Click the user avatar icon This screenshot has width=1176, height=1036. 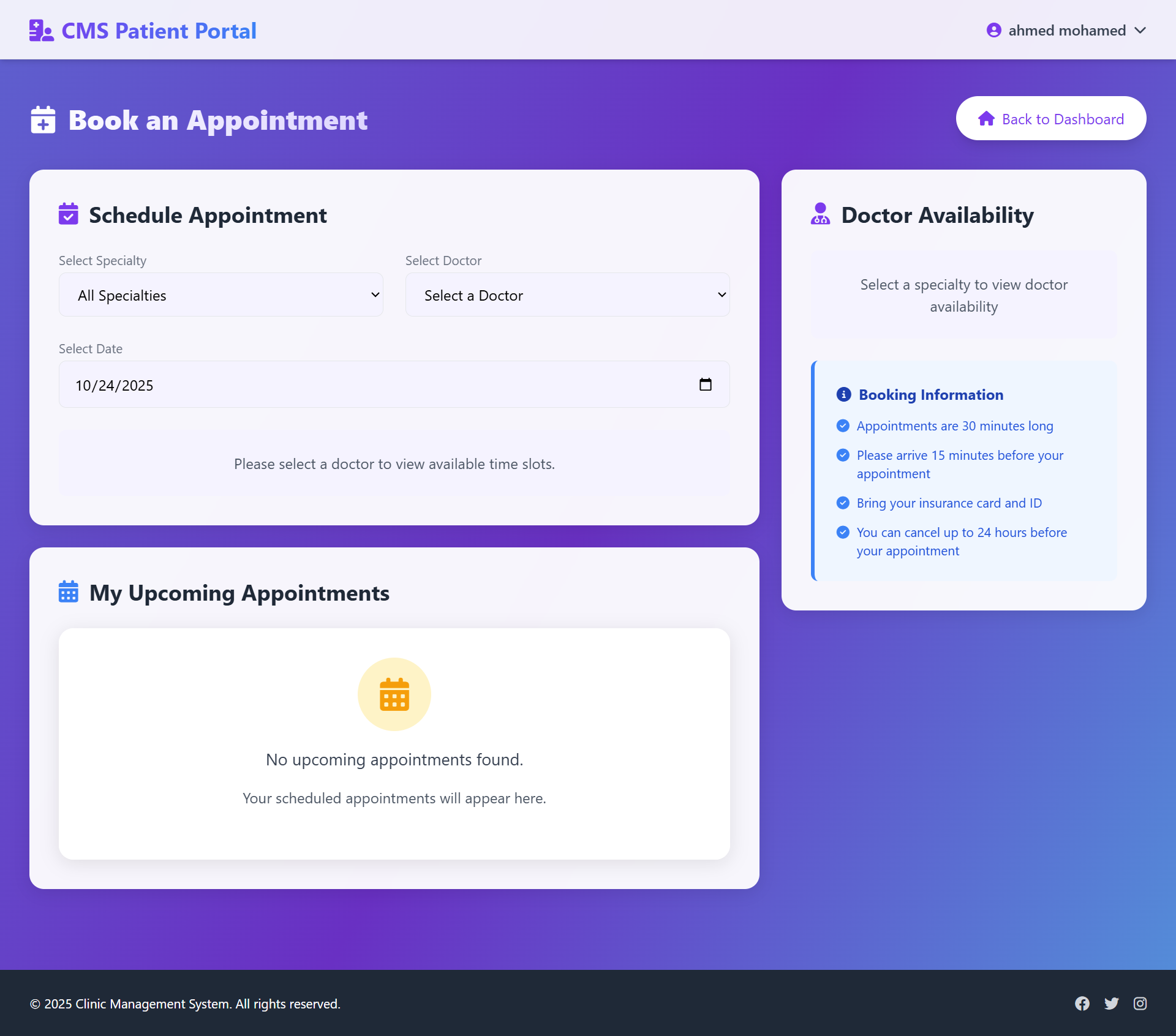tap(993, 30)
